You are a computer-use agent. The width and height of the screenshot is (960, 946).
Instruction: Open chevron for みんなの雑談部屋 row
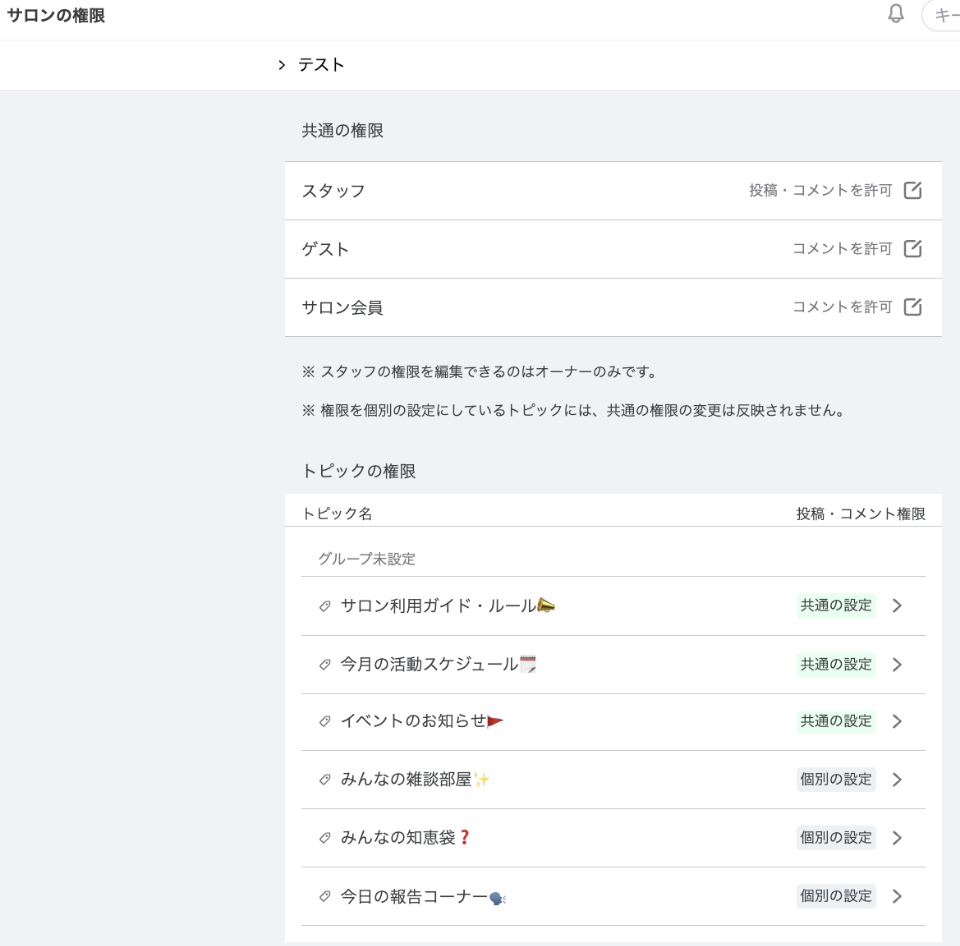[x=897, y=779]
